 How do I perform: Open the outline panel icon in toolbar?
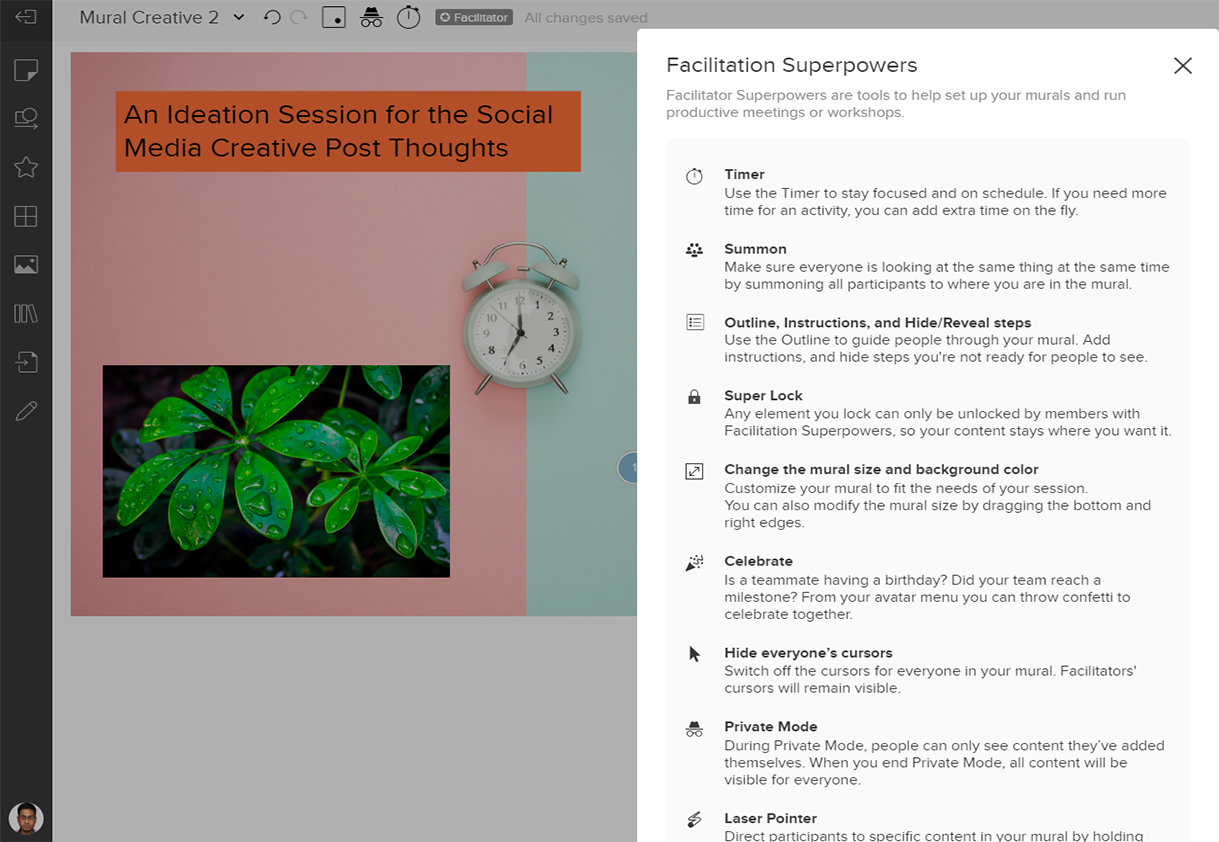(333, 17)
